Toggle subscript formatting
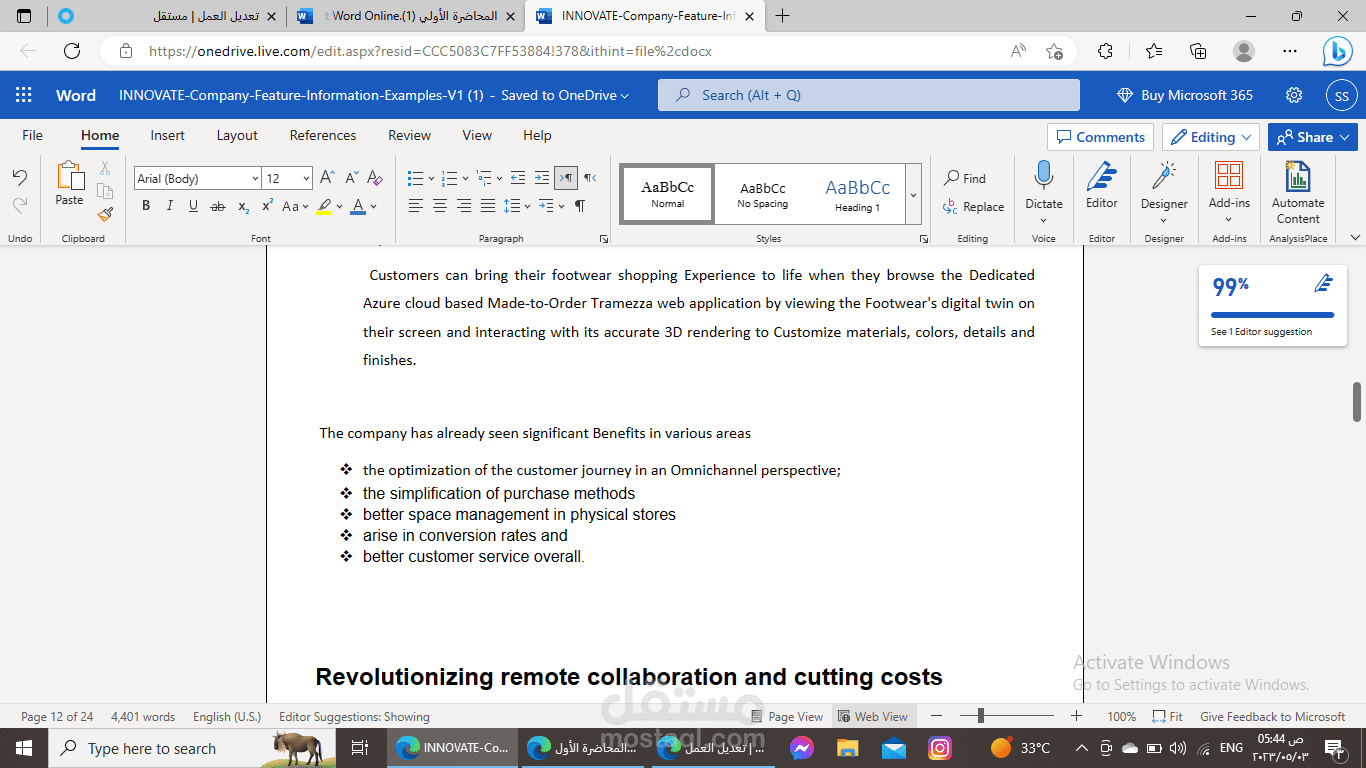The height and width of the screenshot is (768, 1366). click(x=243, y=206)
